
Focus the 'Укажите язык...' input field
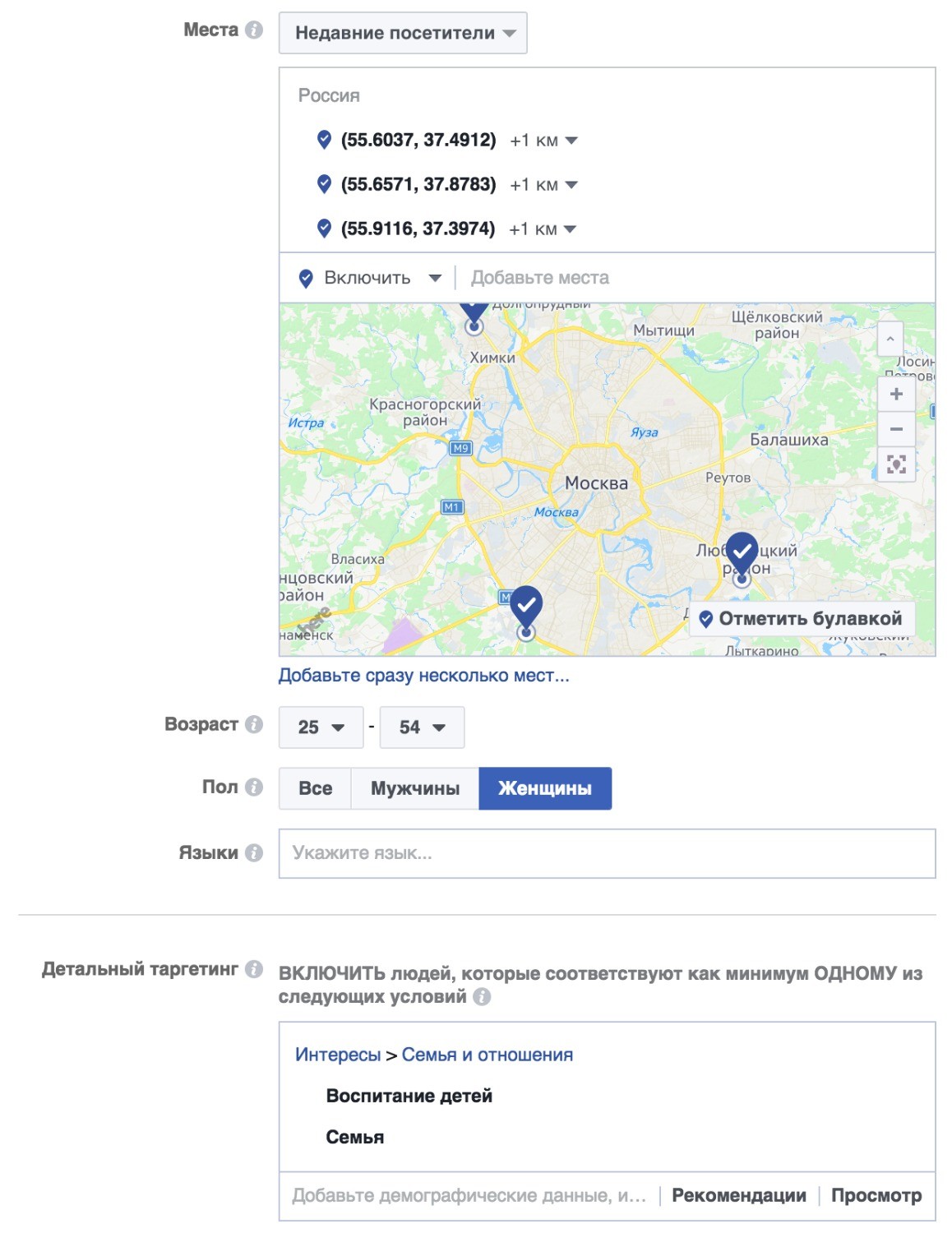click(x=607, y=853)
